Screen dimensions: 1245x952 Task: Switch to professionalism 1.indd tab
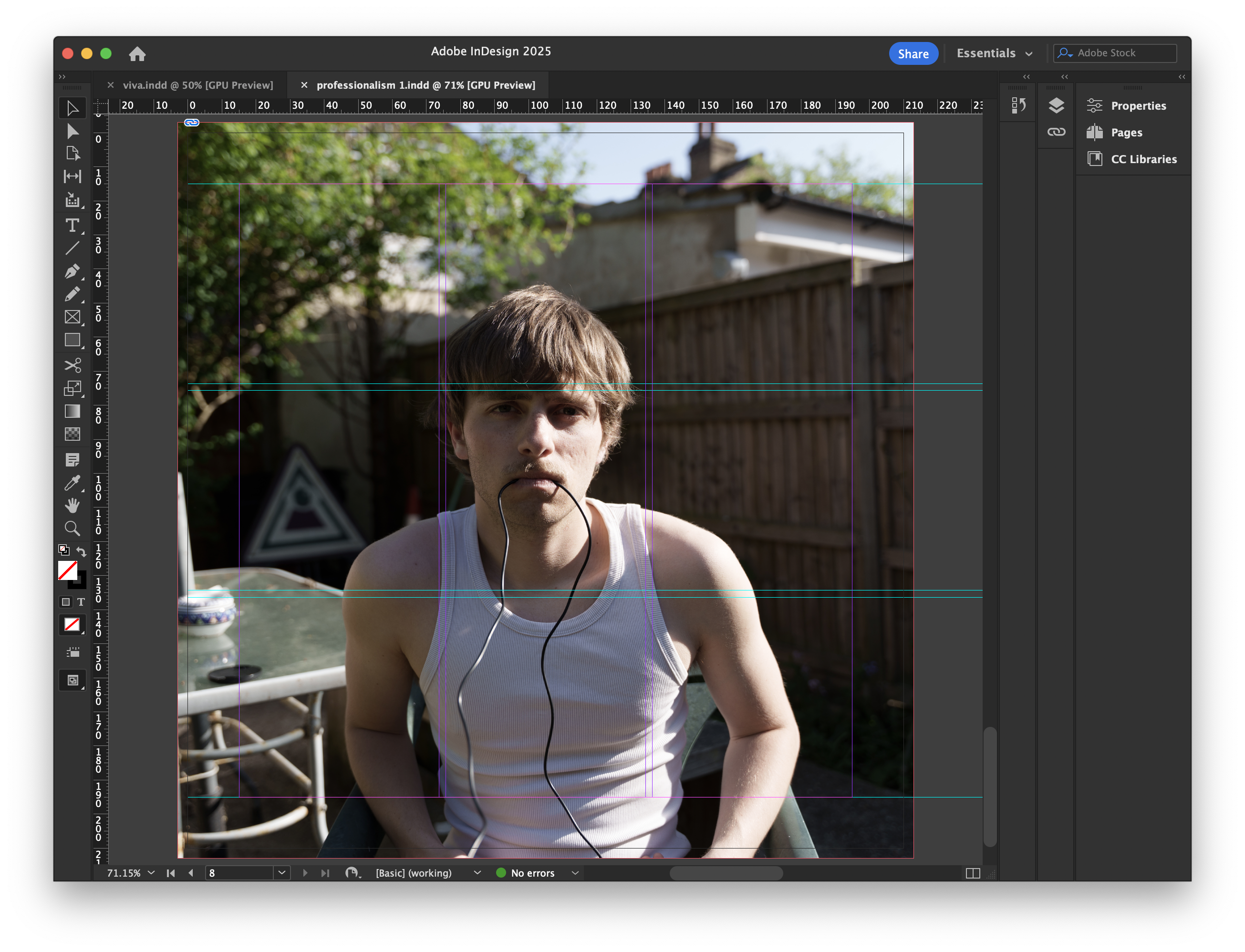coord(425,85)
